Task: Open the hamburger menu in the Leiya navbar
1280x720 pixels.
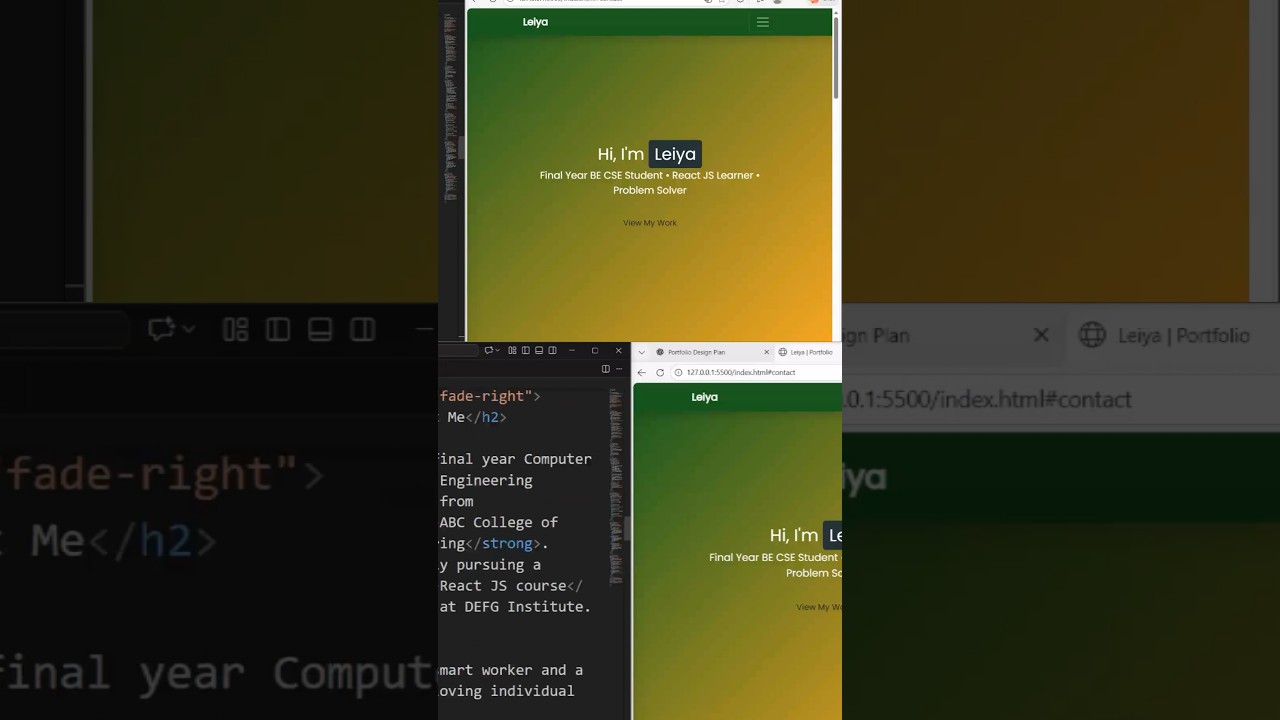Action: (x=763, y=22)
